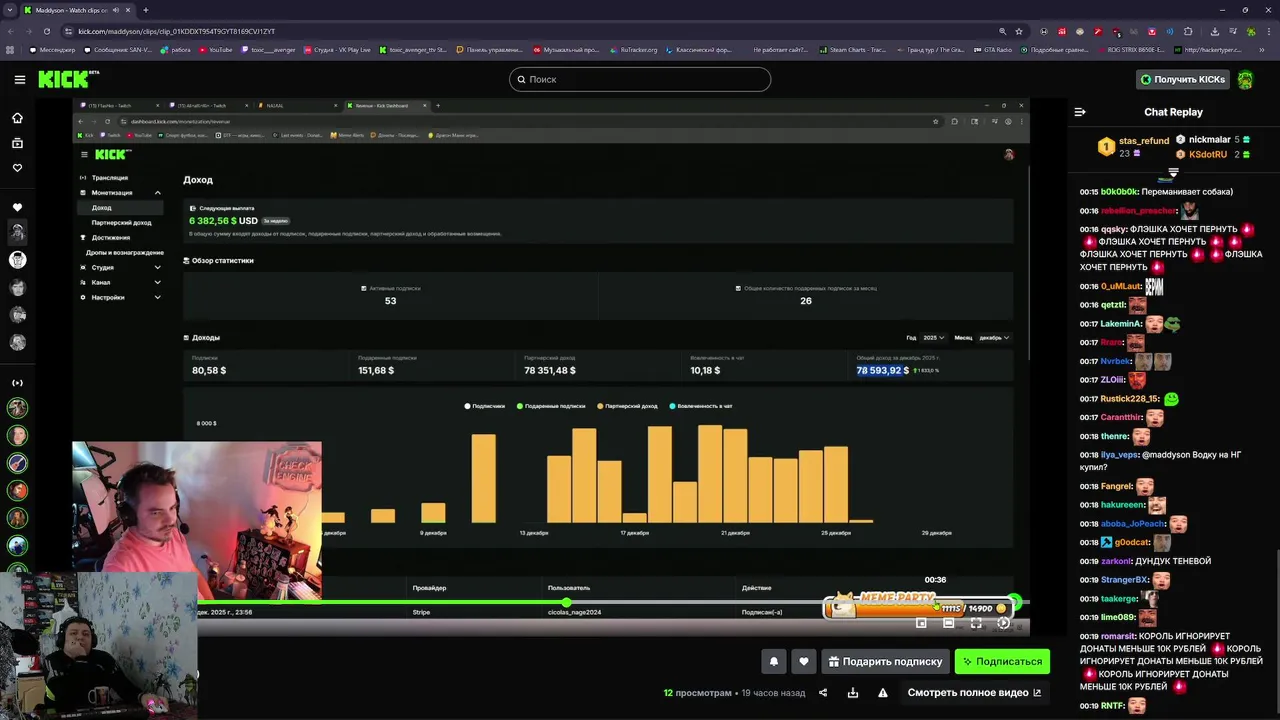Open the ROG STRIX B650E bookmark
1280x720 pixels.
(x=1130, y=49)
